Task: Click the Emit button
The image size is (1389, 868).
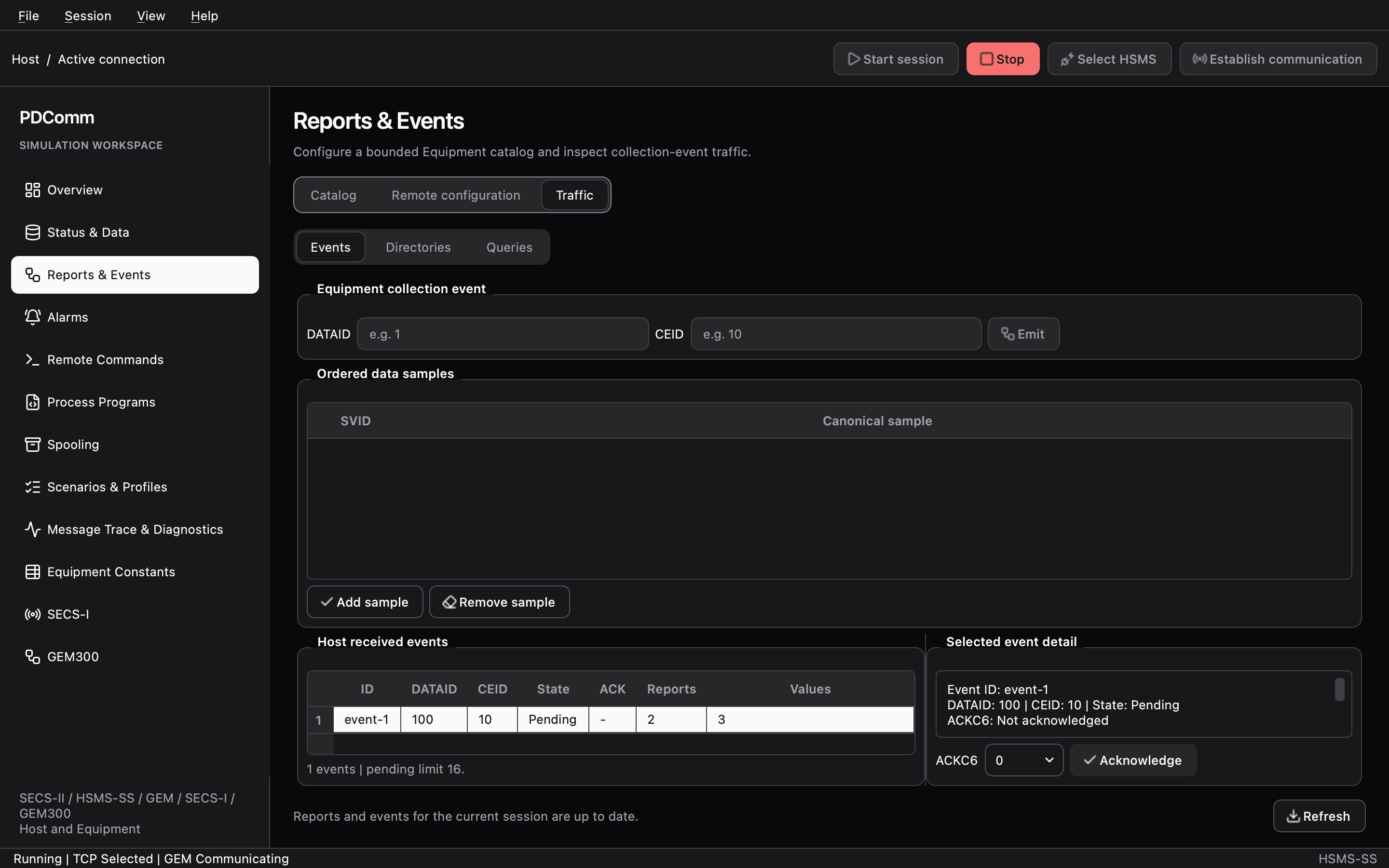Action: pos(1023,334)
